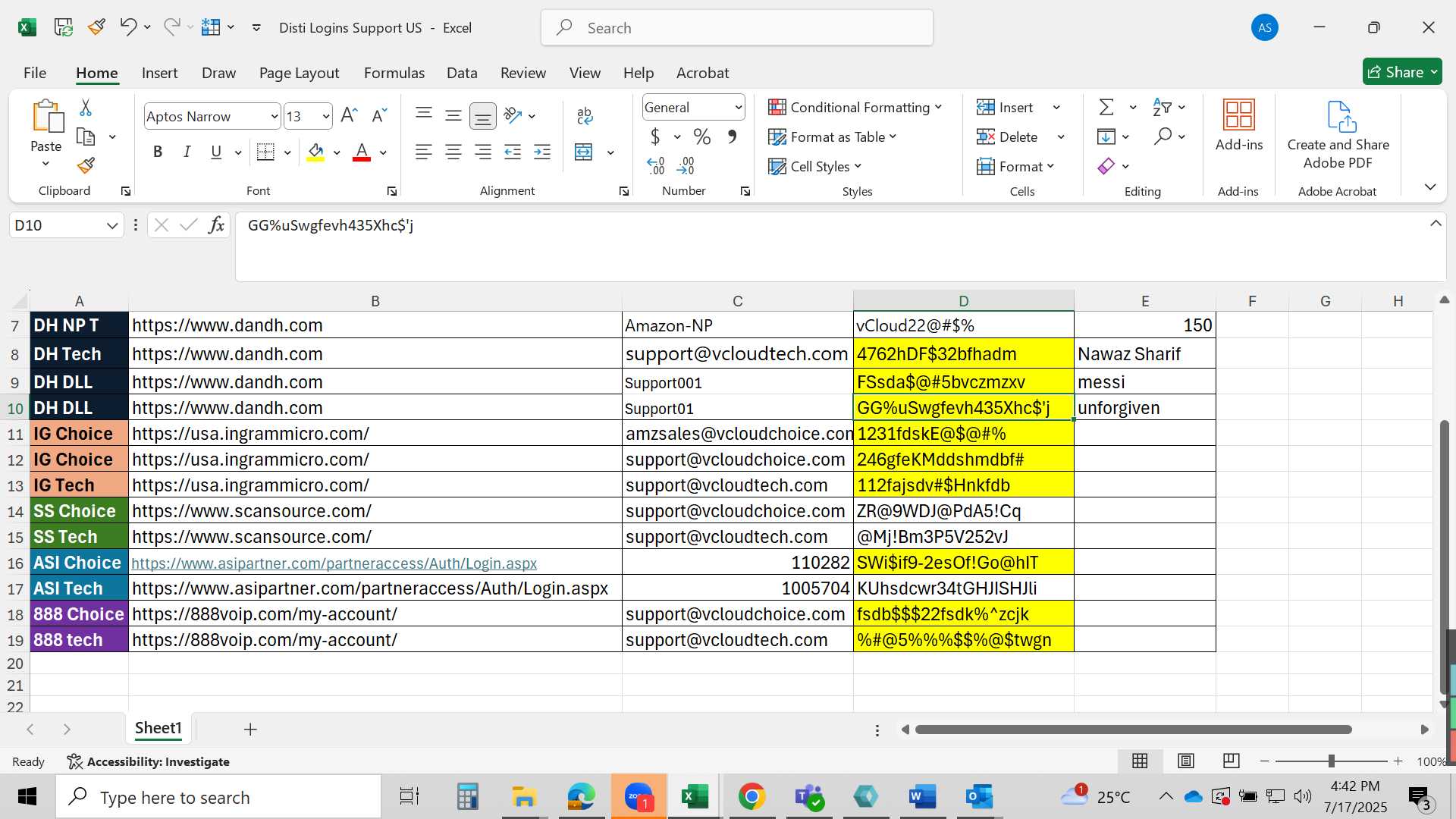Screen dimensions: 1456x819
Task: Click the Insert Function fx icon
Action: (216, 225)
